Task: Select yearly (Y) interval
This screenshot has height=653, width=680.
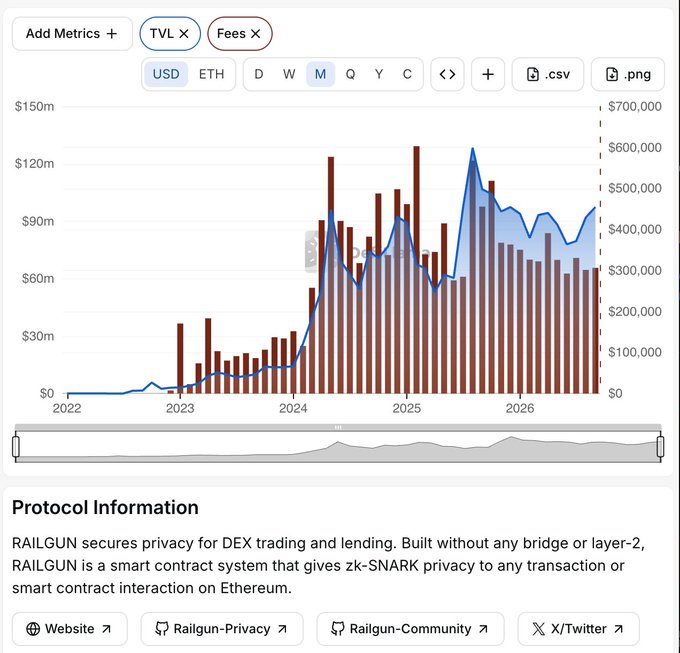Action: point(379,74)
